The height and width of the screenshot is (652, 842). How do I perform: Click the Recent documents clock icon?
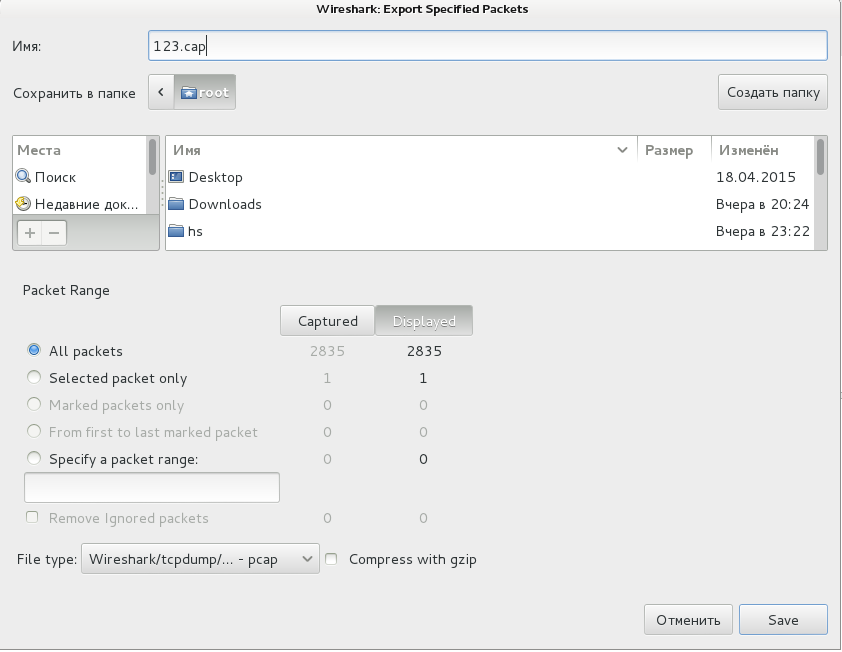tap(24, 204)
